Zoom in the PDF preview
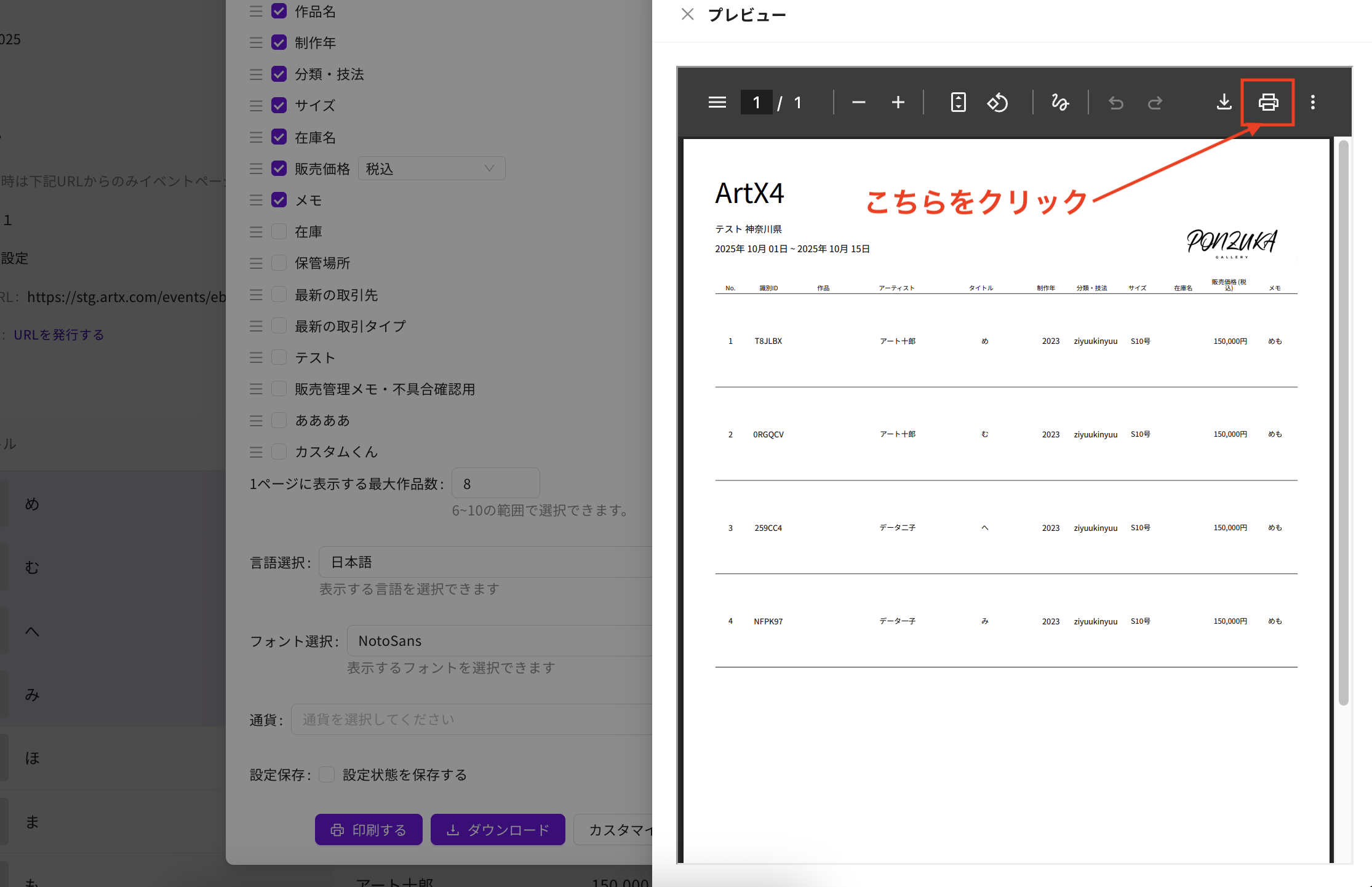The image size is (1372, 887). click(898, 102)
